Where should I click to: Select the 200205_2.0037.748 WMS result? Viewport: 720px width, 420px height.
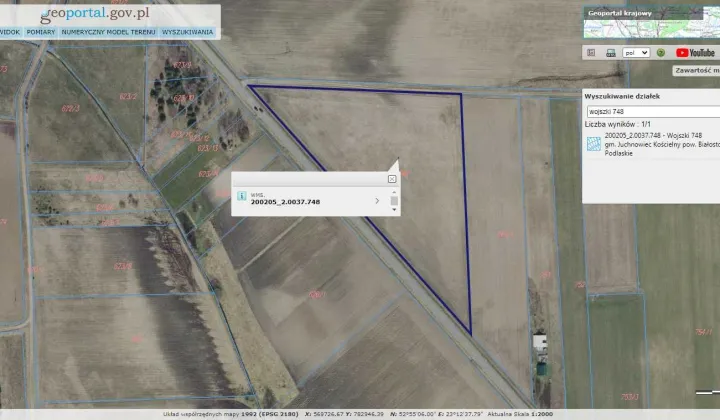point(285,202)
